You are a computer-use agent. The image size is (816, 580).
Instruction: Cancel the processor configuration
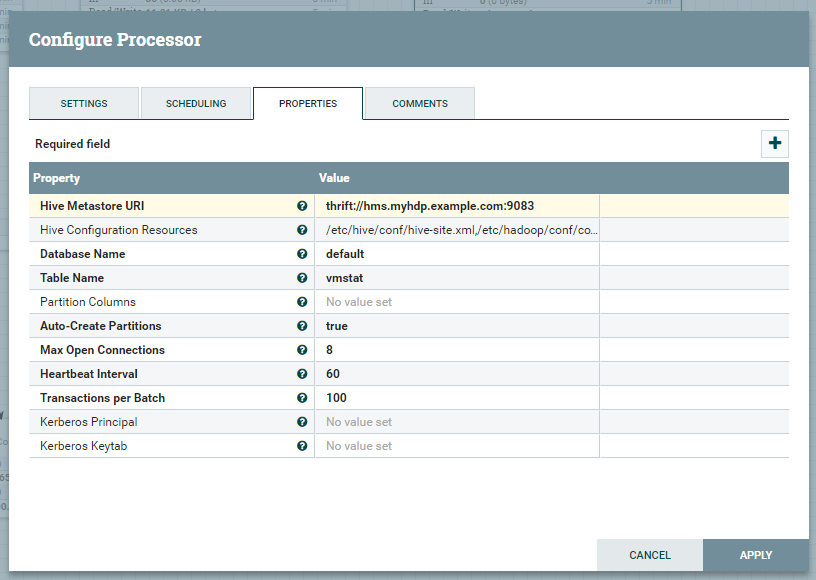pyautogui.click(x=650, y=555)
